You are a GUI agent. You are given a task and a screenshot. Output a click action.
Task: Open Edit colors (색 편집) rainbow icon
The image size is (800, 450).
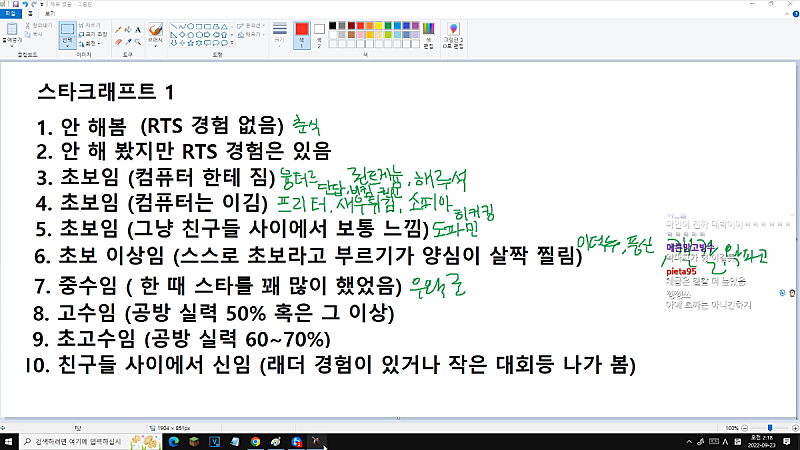pos(429,29)
